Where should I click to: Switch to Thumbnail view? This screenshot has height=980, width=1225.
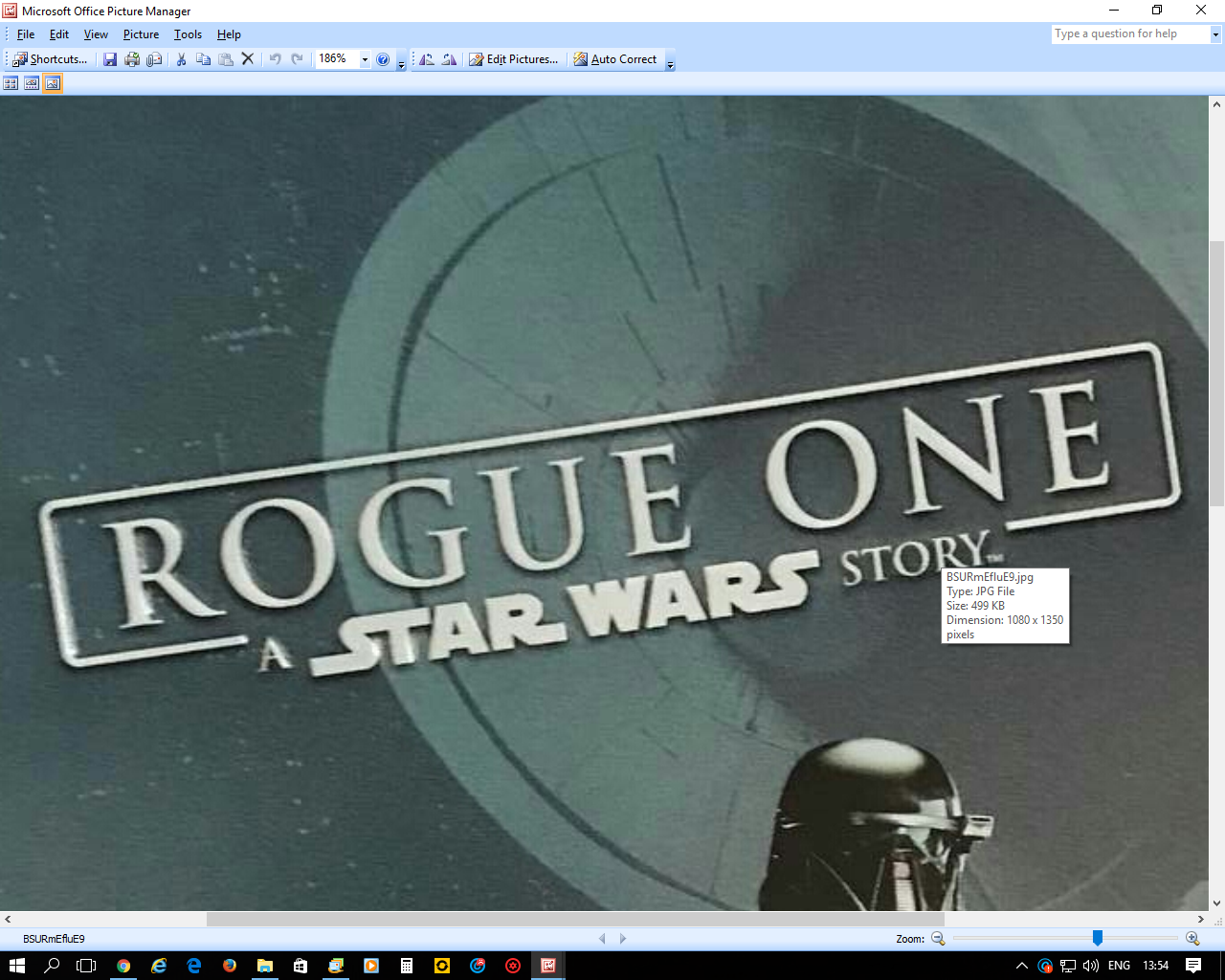pyautogui.click(x=11, y=83)
